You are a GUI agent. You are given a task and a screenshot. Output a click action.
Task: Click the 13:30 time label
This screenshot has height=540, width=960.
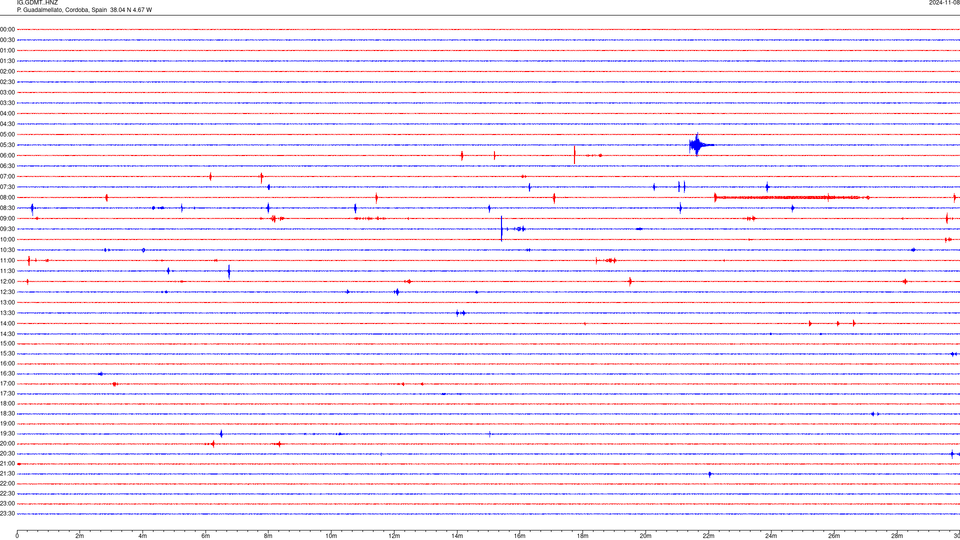[7, 313]
